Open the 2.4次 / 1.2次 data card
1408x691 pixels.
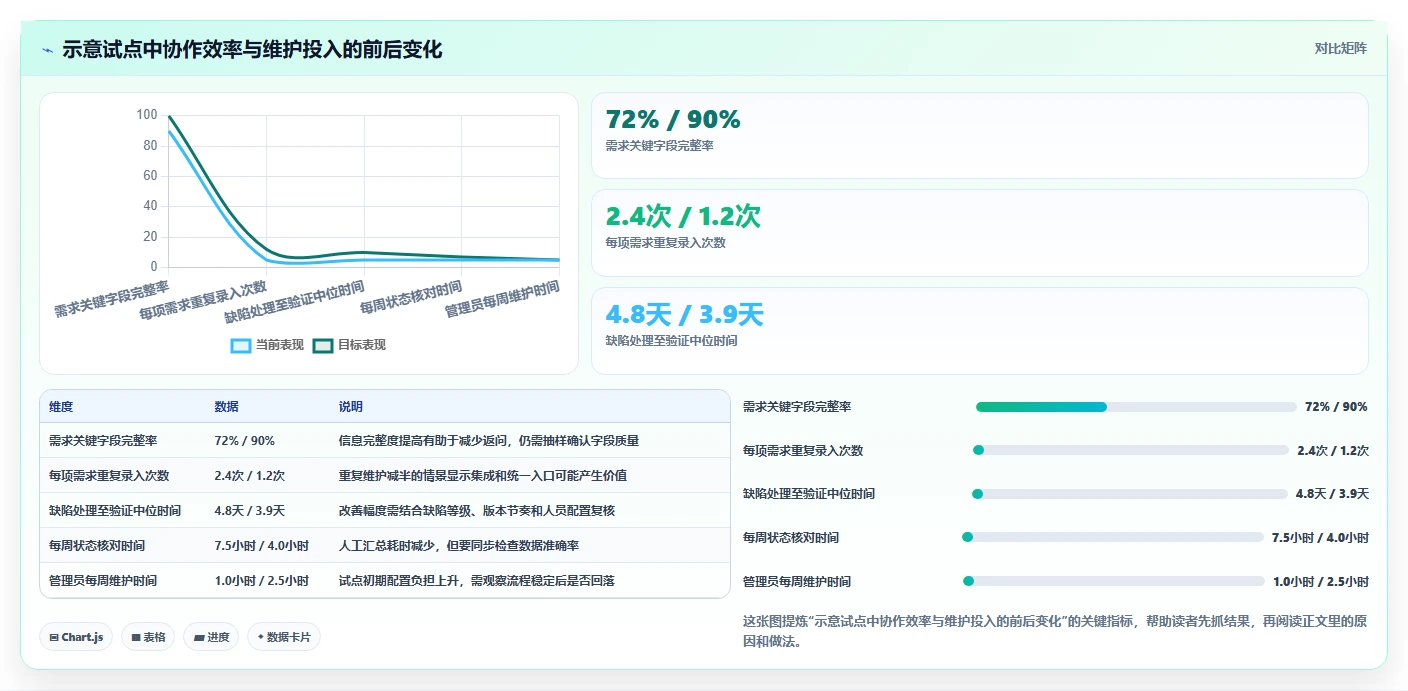coord(979,233)
